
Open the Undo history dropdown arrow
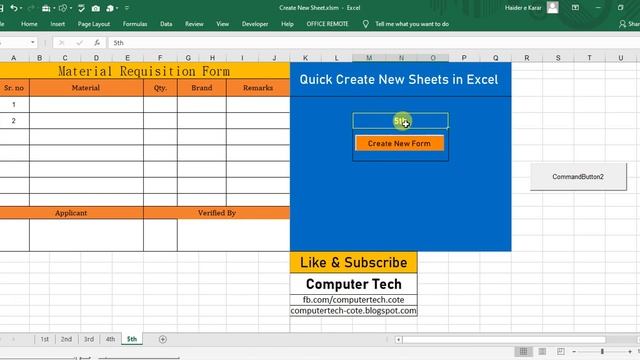[21, 8]
